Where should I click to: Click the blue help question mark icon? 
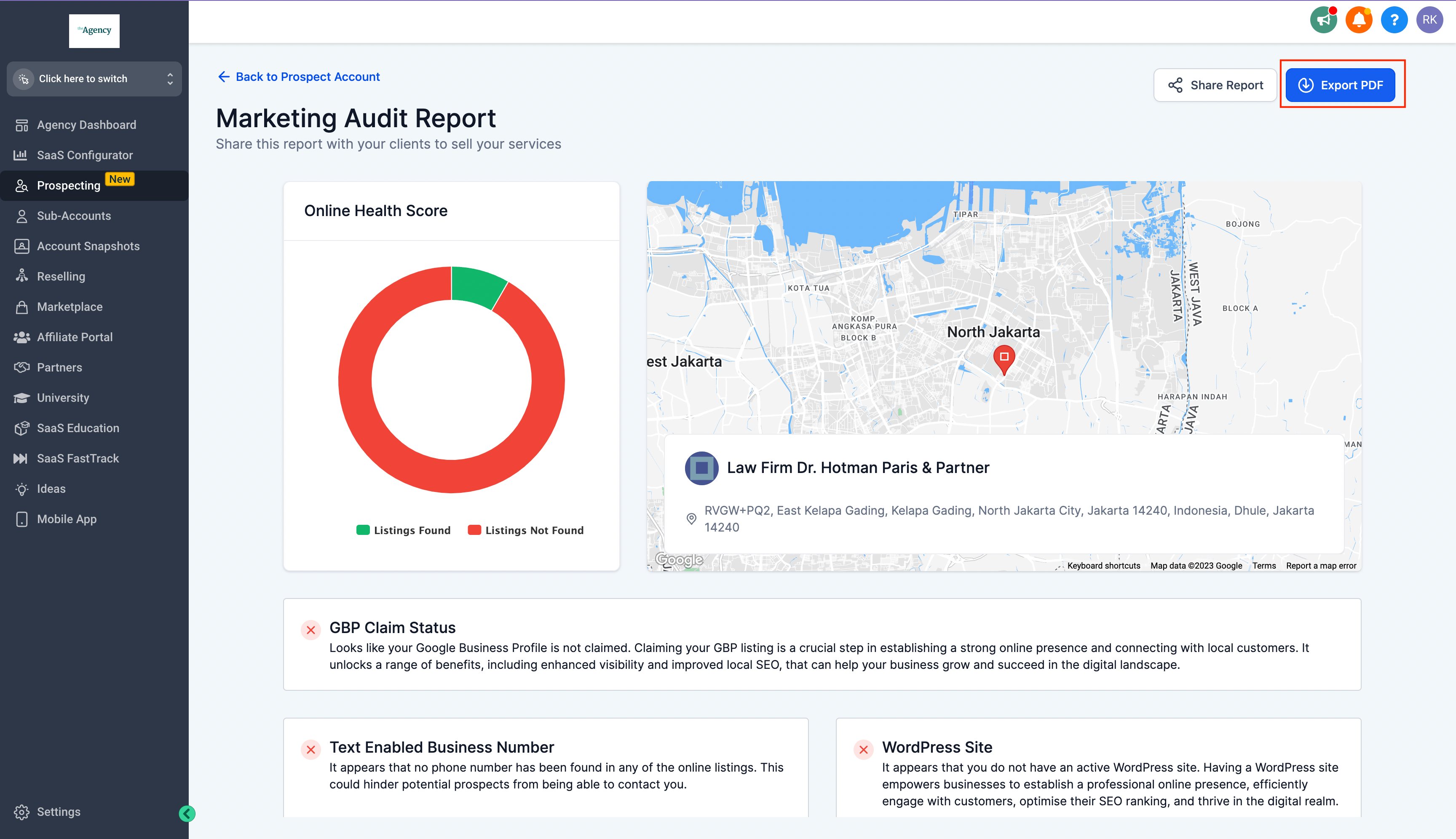click(1394, 20)
